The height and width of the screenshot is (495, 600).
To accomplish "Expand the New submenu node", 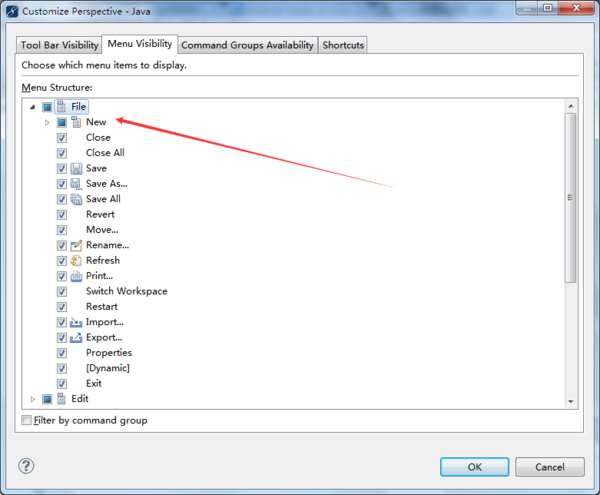I will (47, 122).
